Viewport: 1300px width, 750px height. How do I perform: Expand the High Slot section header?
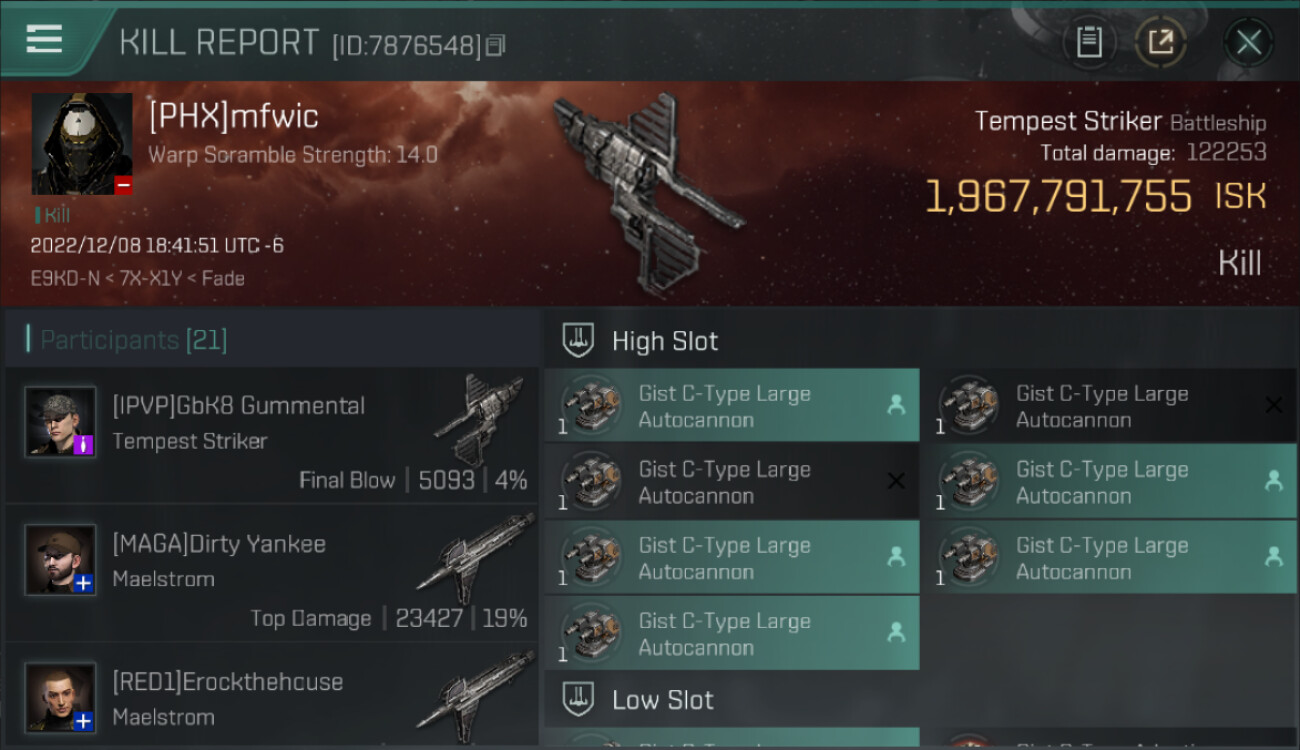tap(920, 341)
